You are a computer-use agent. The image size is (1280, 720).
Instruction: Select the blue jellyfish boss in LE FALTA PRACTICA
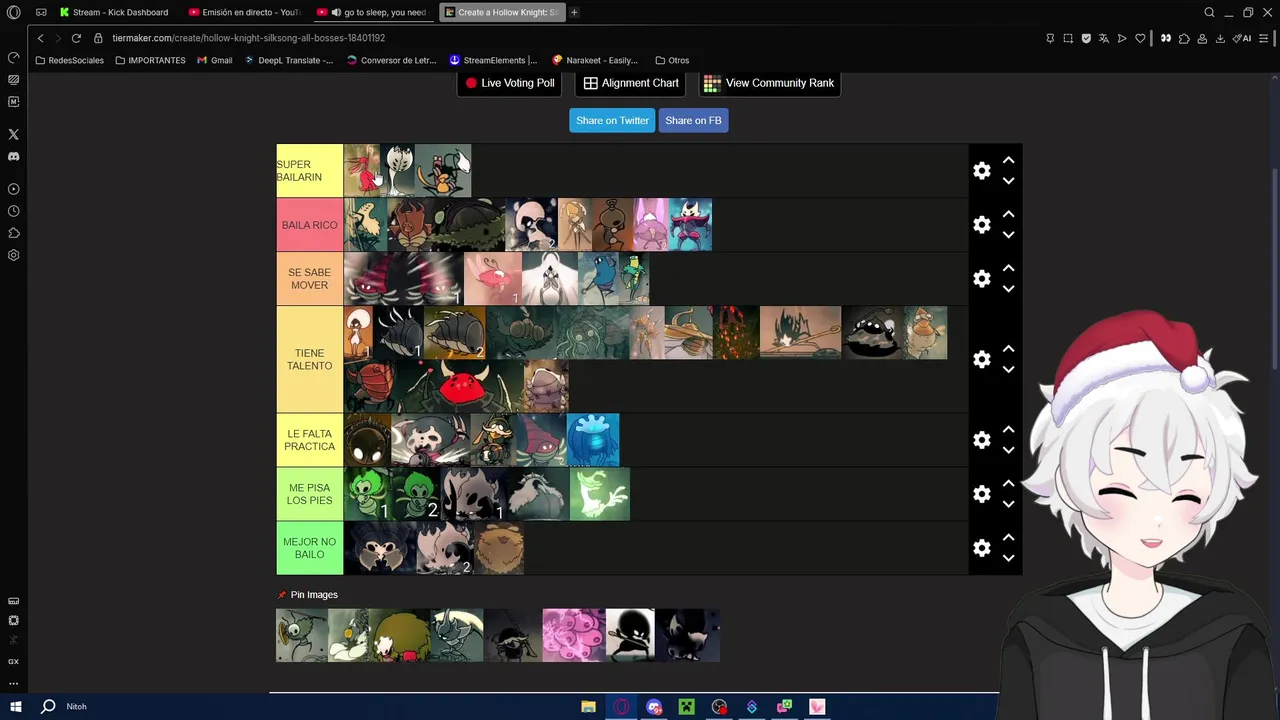593,440
